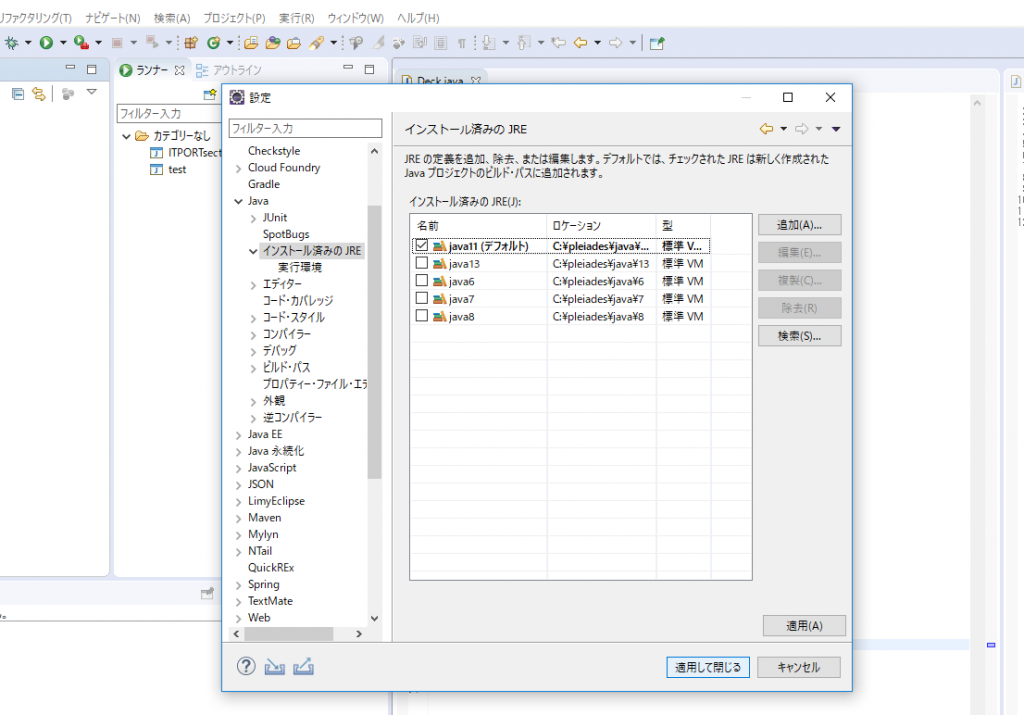Click the import preferences icon
This screenshot has width=1024, height=715.
click(x=275, y=666)
